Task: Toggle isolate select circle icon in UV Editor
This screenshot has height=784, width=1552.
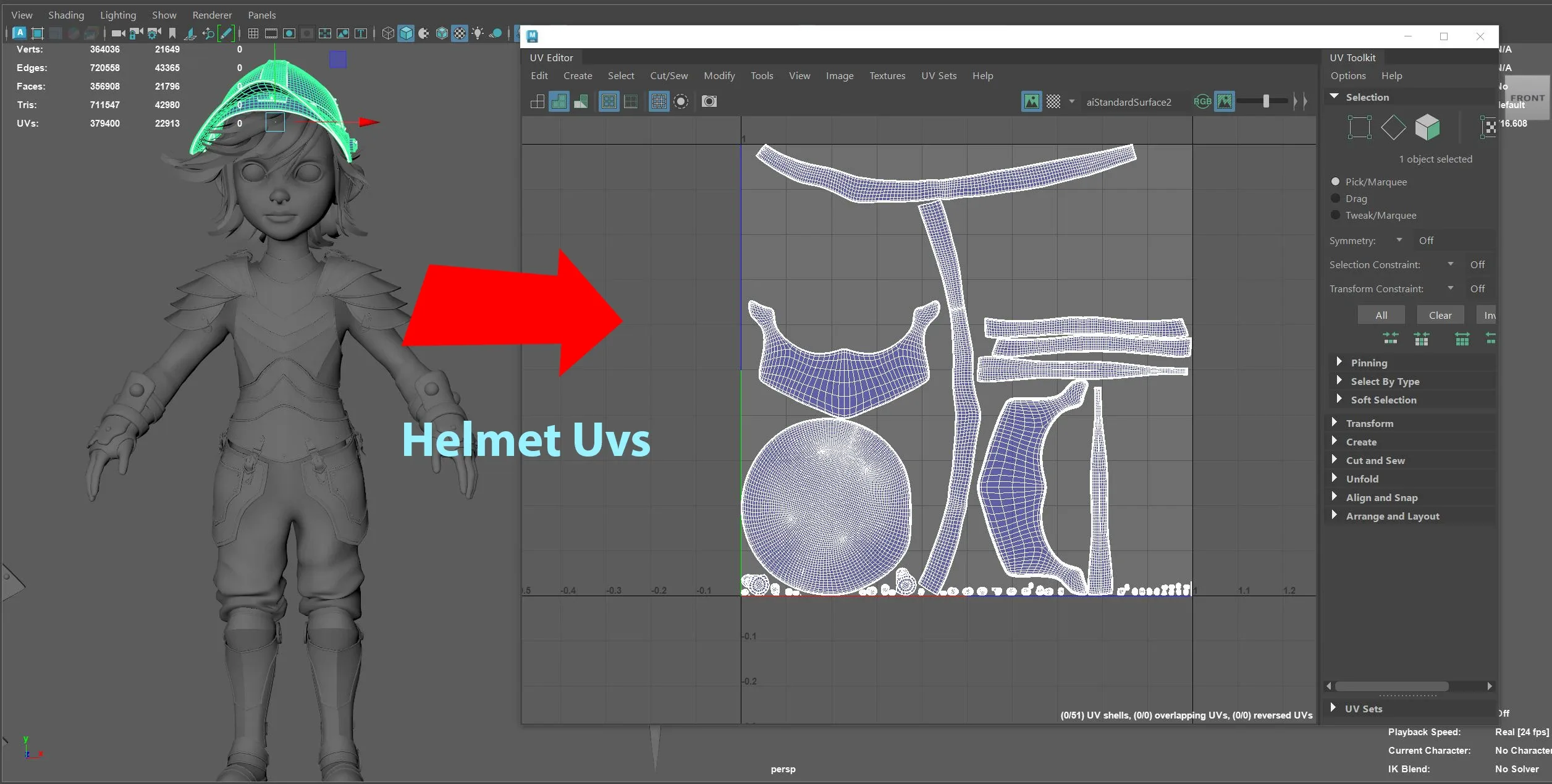Action: tap(681, 101)
